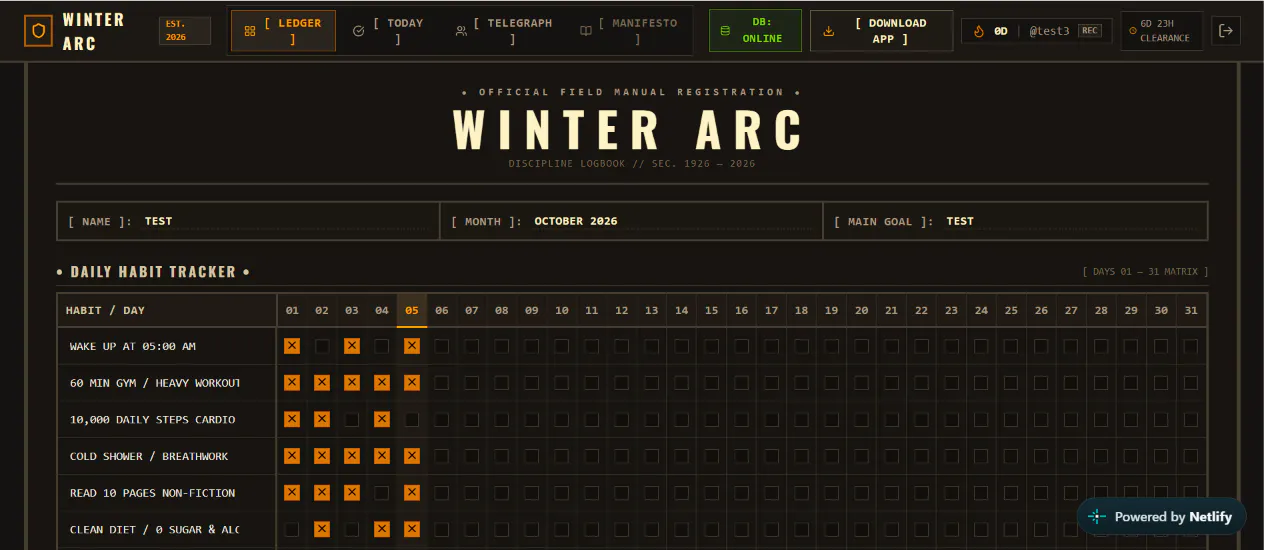
Task: Check 60 Min Gym day 06
Action: [x=442, y=382]
